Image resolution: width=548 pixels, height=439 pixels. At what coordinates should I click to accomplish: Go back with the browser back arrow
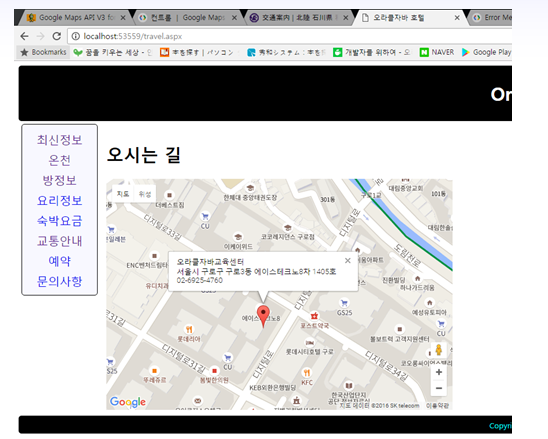[24, 36]
